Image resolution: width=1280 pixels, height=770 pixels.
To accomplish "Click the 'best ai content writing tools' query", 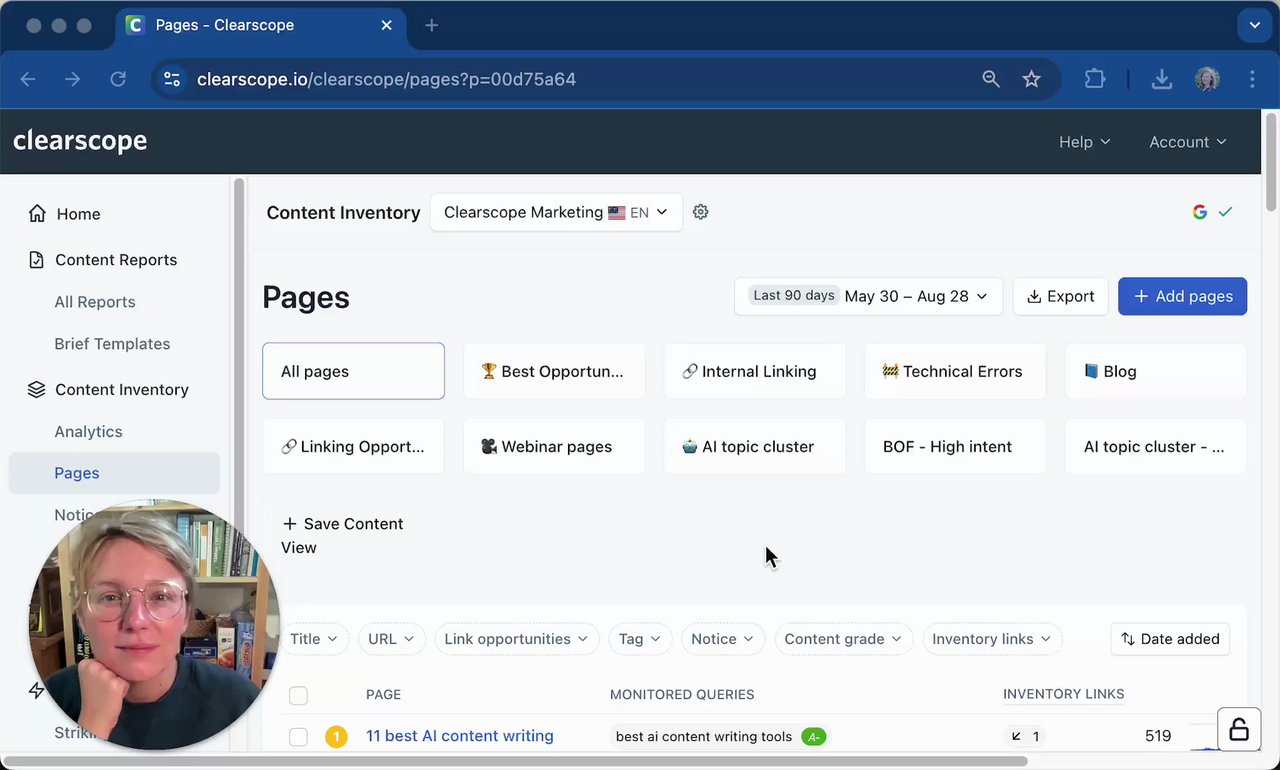I will pyautogui.click(x=704, y=737).
